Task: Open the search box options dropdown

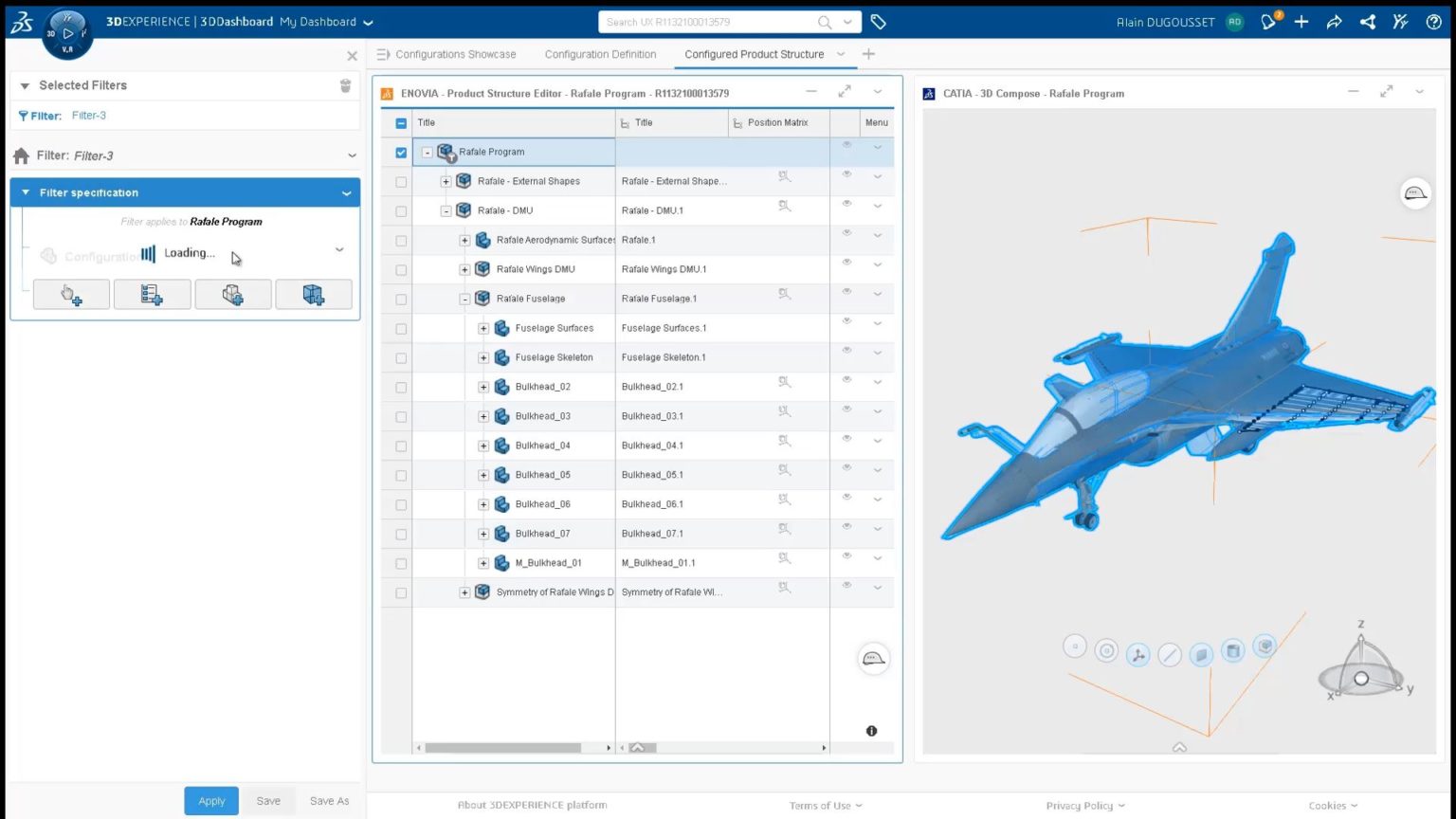Action: 847,22
